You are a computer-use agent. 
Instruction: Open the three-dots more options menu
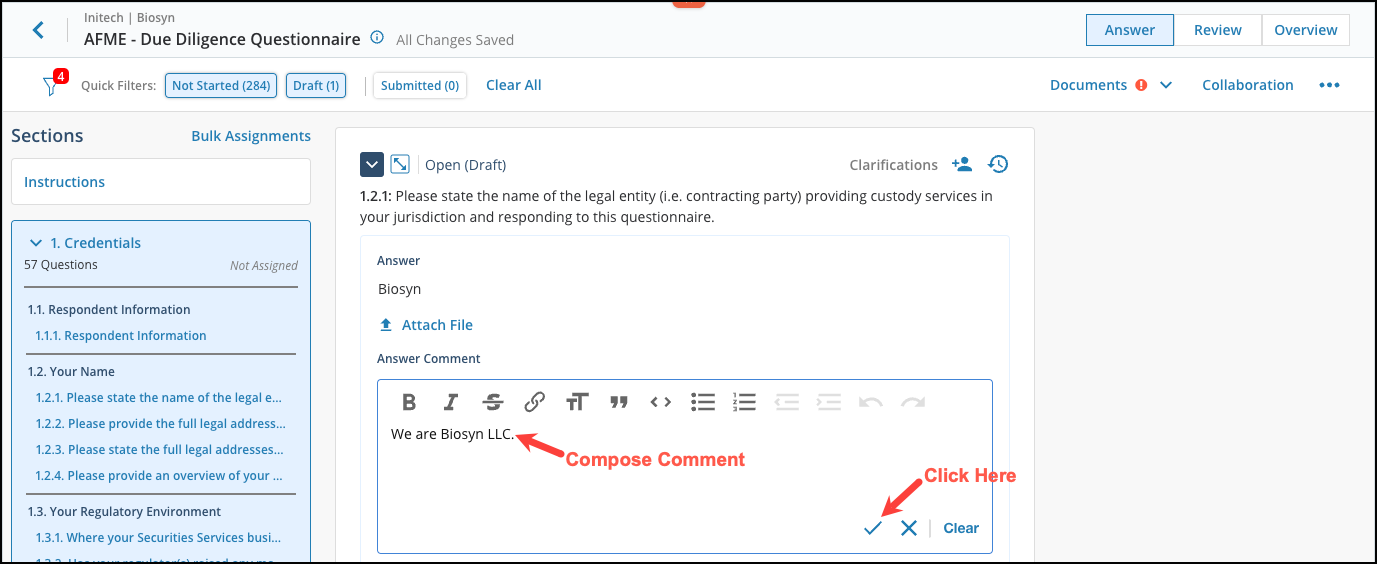(x=1329, y=85)
